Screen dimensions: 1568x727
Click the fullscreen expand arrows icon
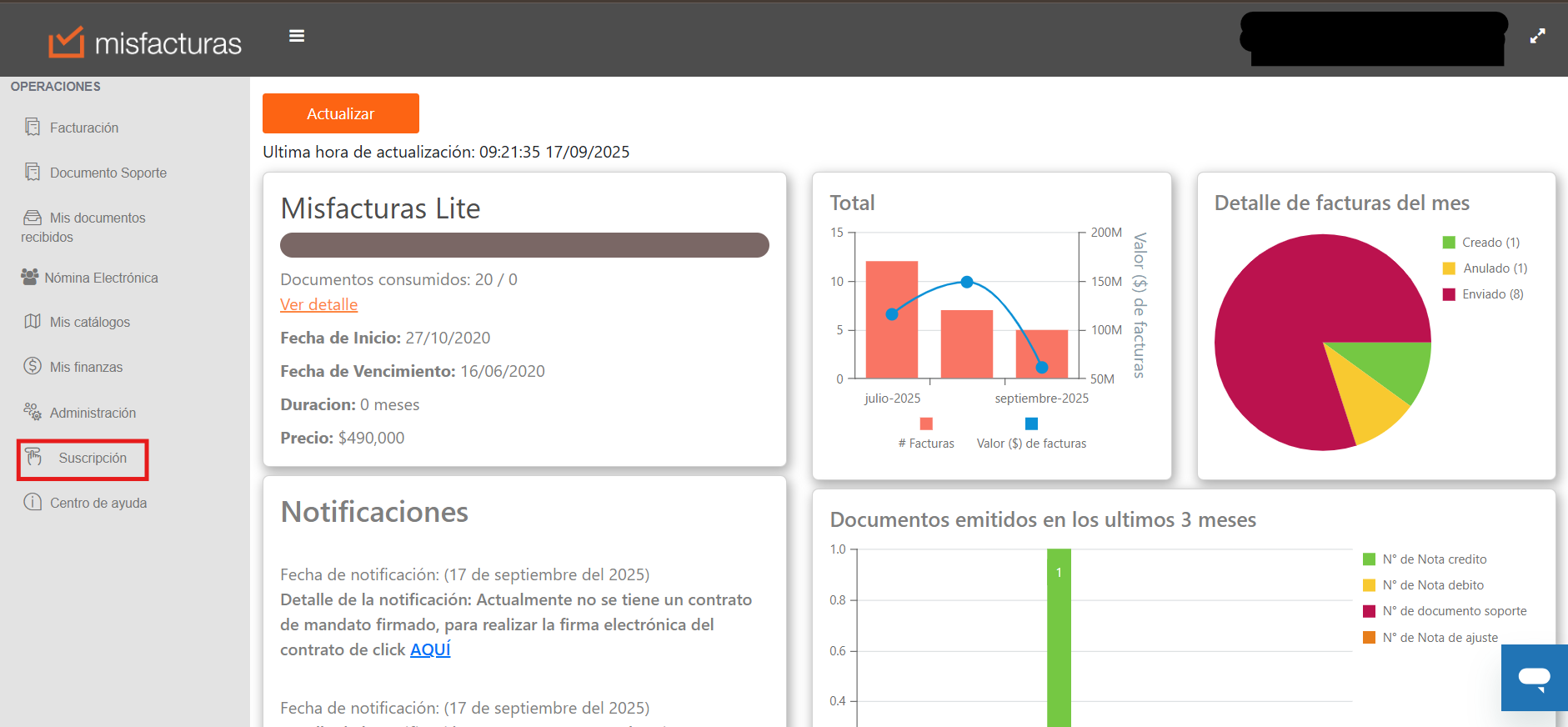(1537, 36)
